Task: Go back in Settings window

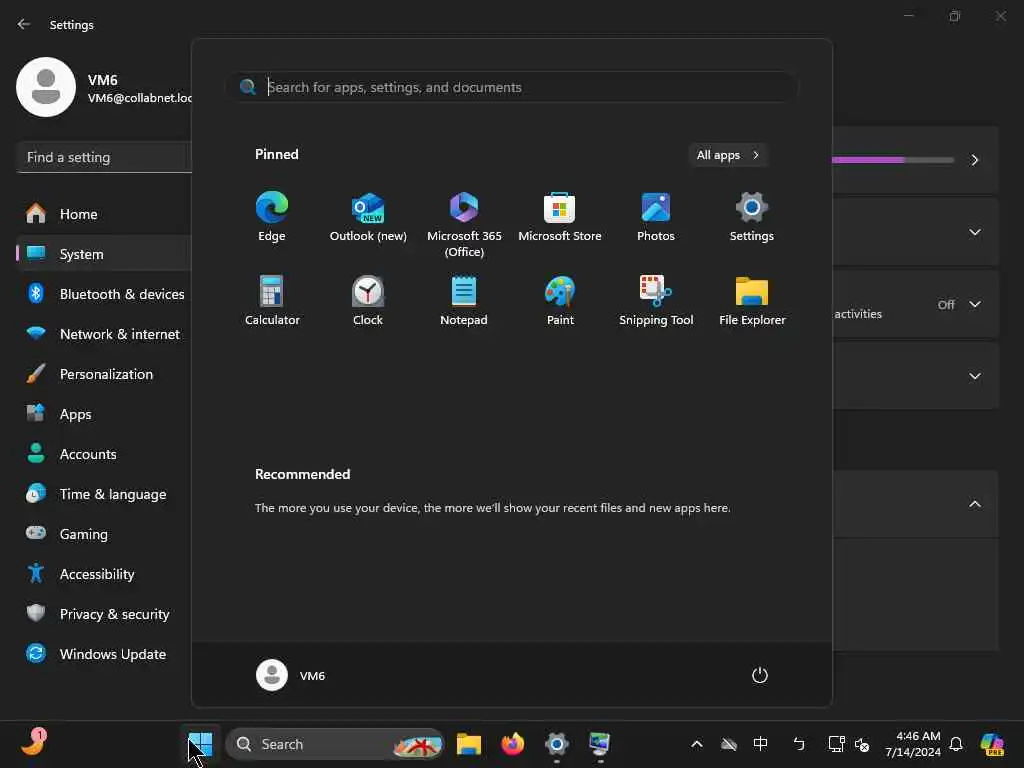Action: pyautogui.click(x=24, y=24)
